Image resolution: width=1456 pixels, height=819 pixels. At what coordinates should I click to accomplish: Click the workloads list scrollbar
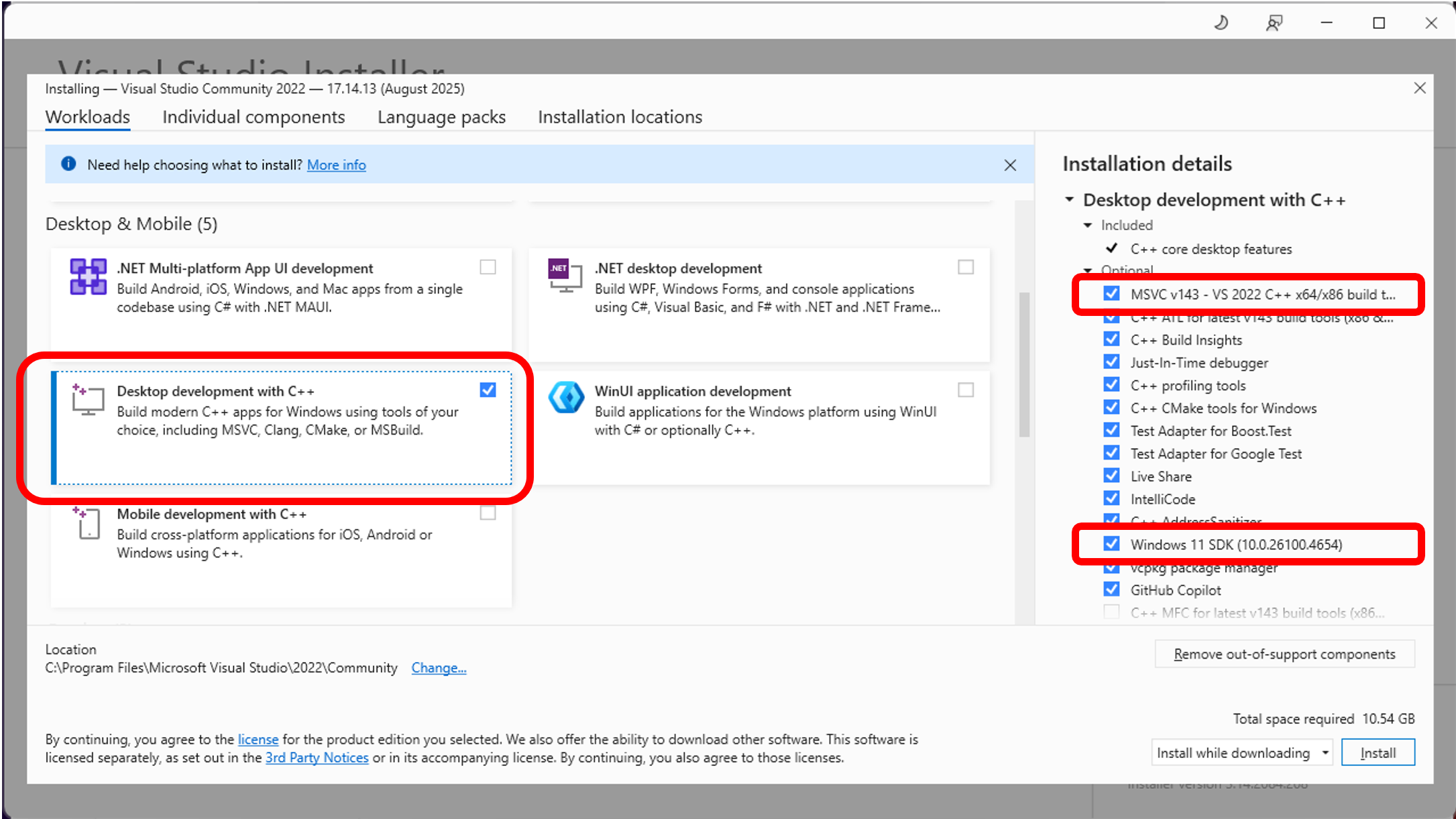click(x=1023, y=366)
